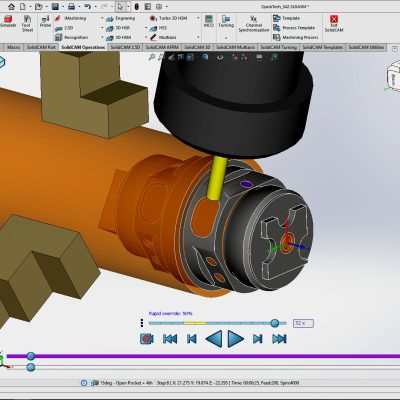Click Exit SolidCAM icon
Viewport: 400px width, 400px height.
(x=334, y=23)
